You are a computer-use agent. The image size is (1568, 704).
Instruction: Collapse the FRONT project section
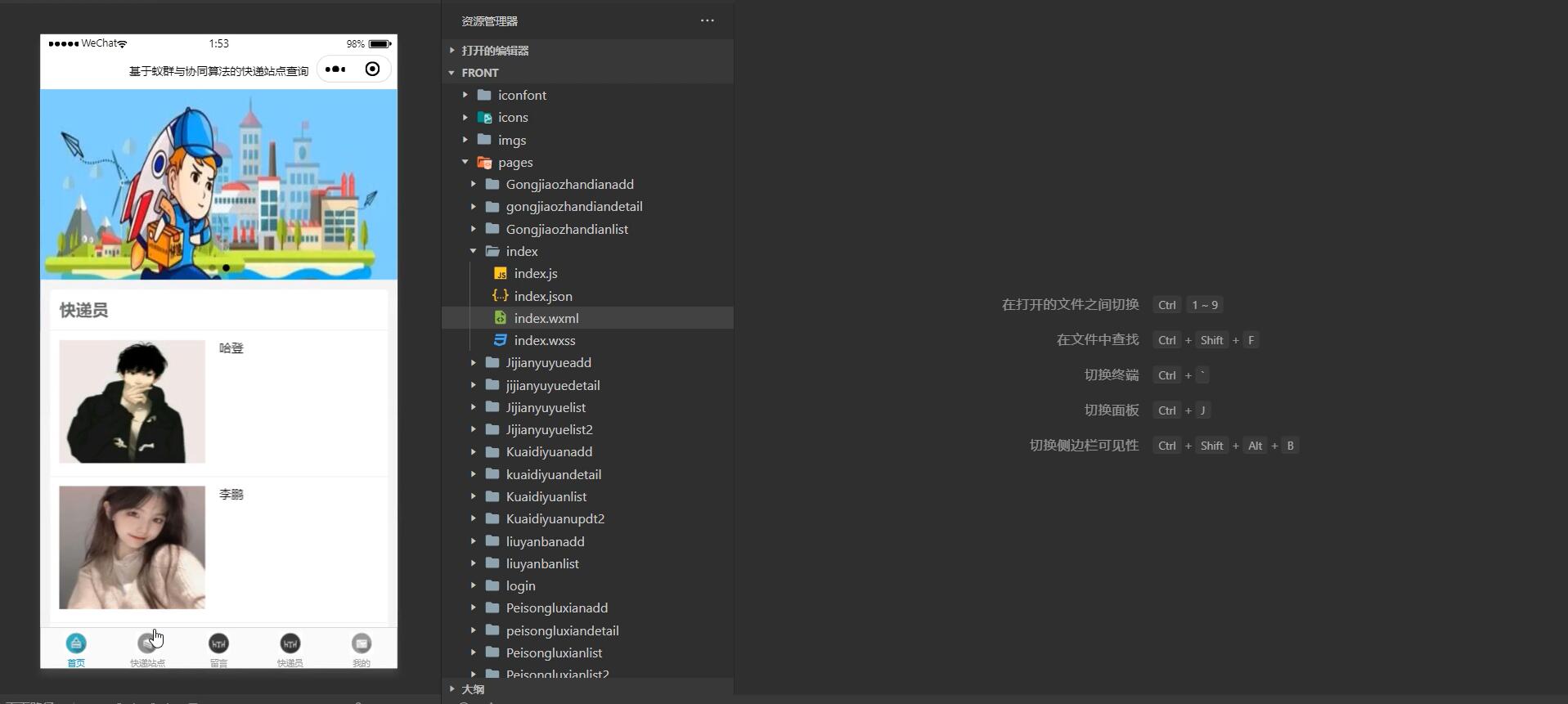tap(452, 73)
